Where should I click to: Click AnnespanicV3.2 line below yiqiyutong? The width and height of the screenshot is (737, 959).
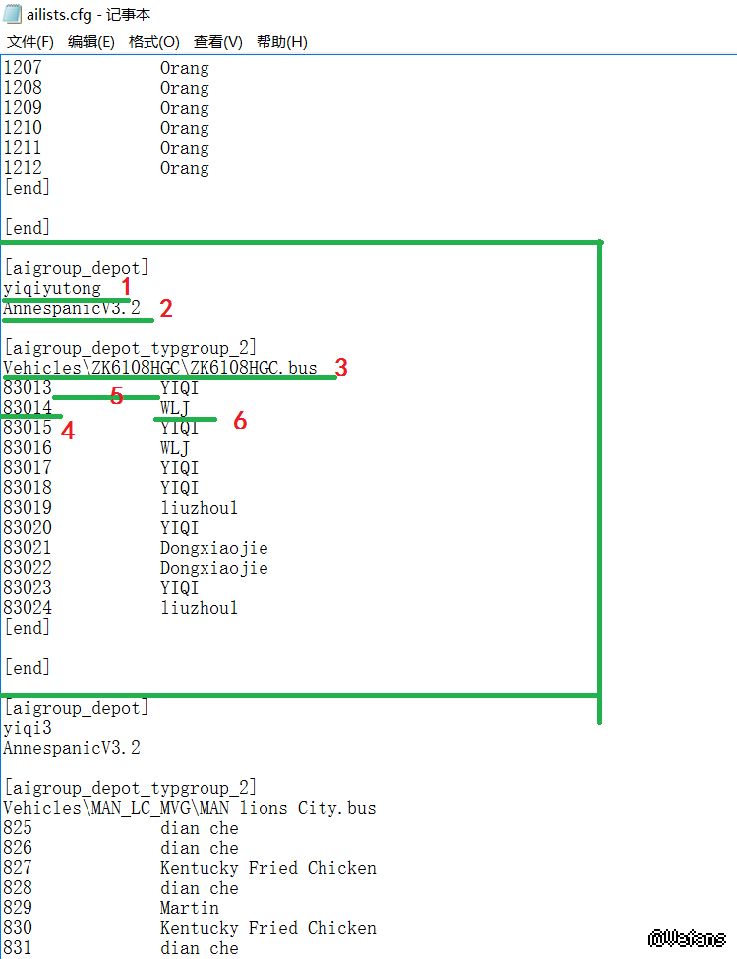[x=72, y=308]
